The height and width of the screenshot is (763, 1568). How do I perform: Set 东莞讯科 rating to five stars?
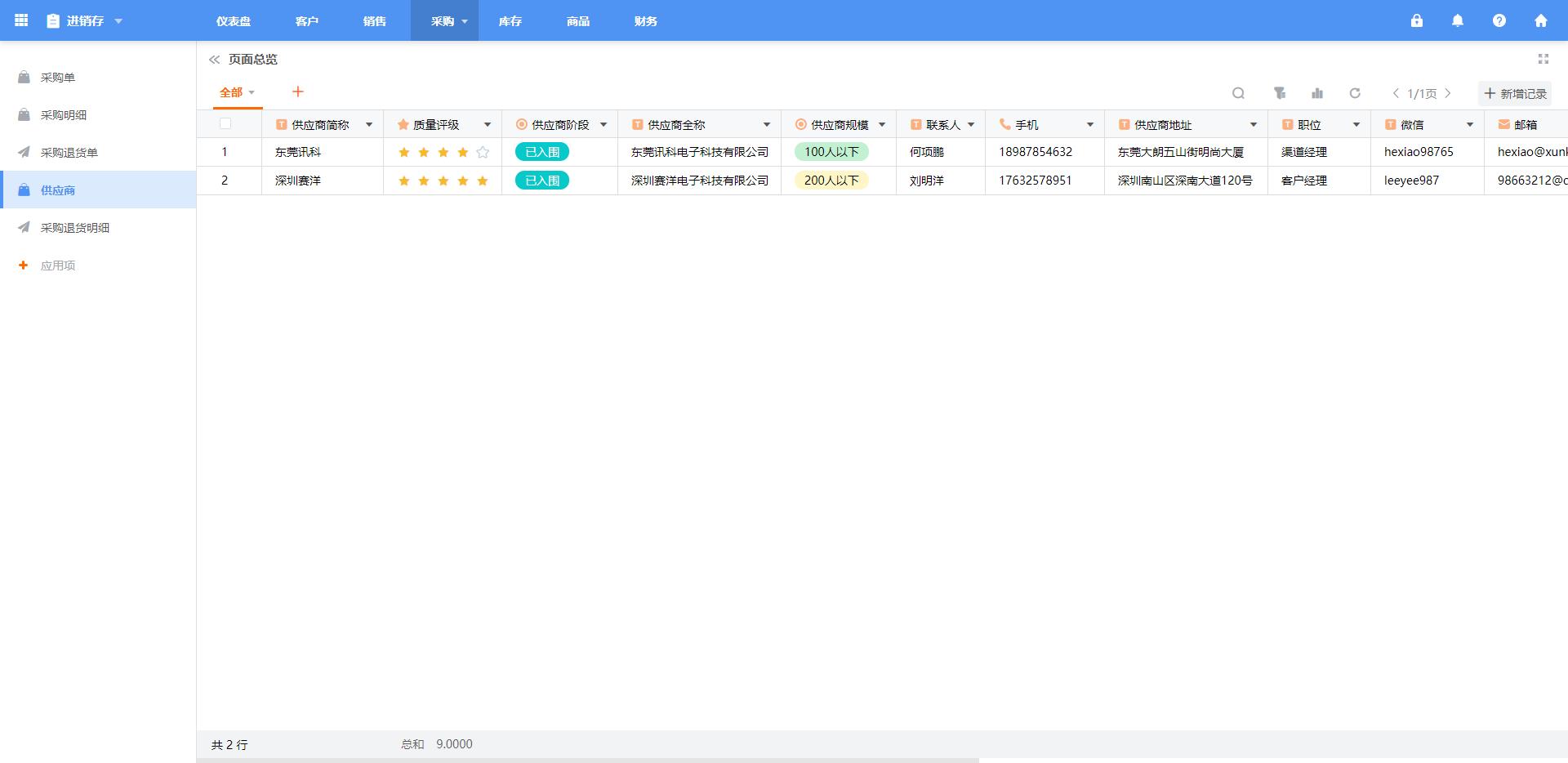[483, 152]
